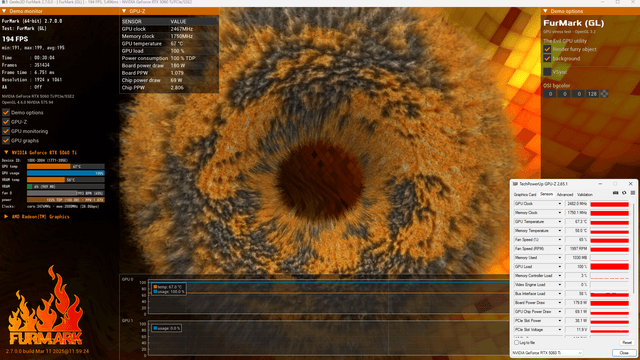Click the GPU-Z screenshot camera icon
Image resolution: width=640 pixels, height=360 pixels.
point(616,193)
